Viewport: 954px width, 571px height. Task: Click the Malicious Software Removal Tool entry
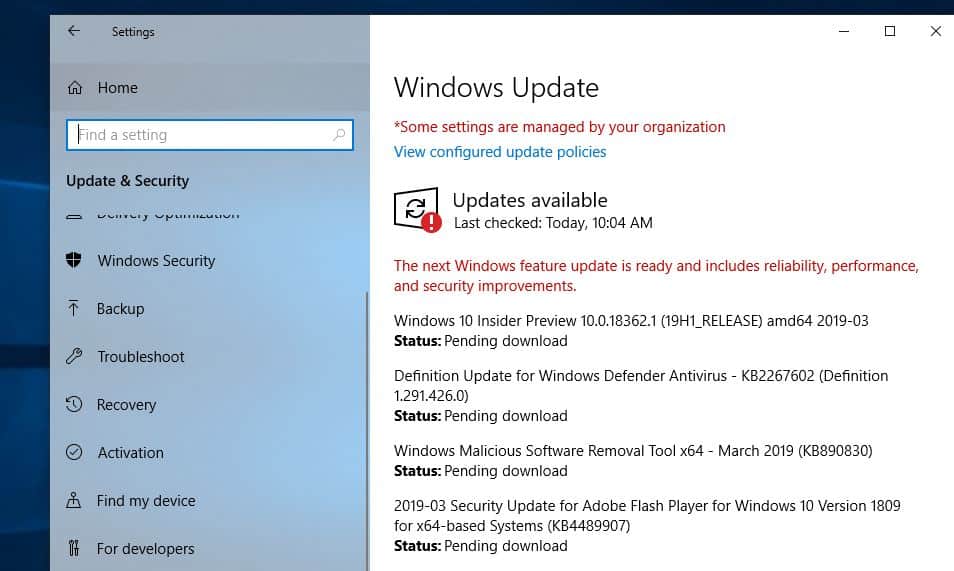[x=633, y=450]
